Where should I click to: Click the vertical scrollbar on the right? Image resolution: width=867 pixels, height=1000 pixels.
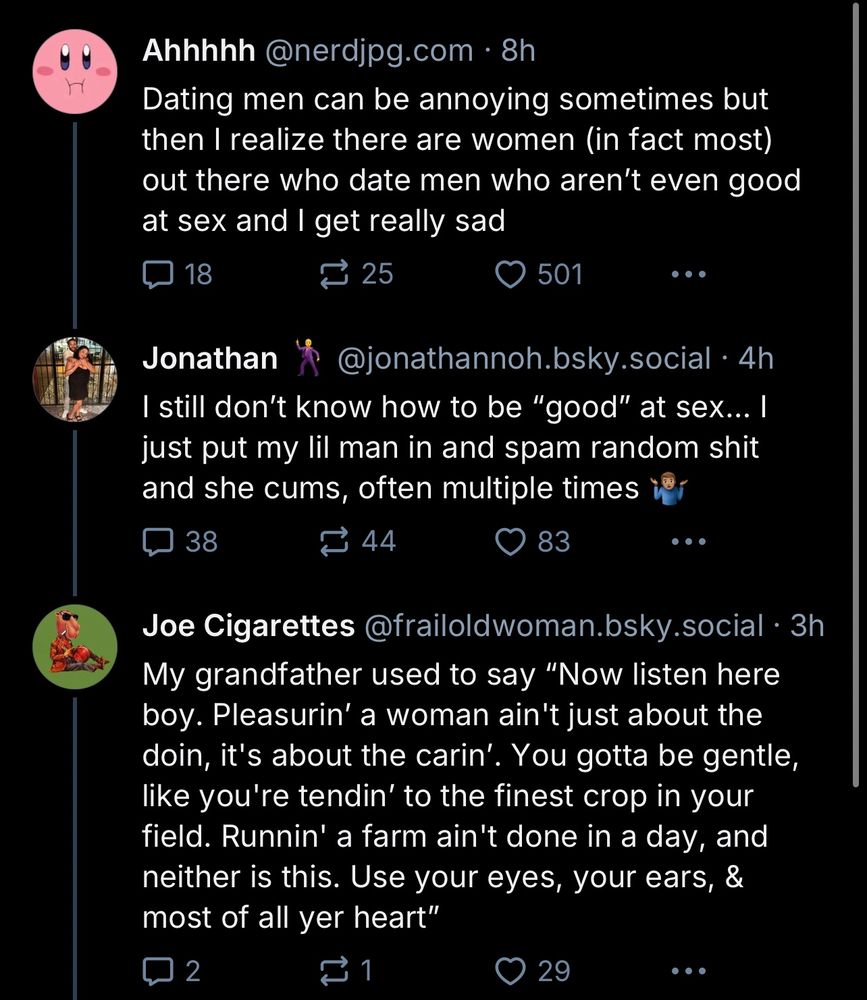pyautogui.click(x=855, y=400)
